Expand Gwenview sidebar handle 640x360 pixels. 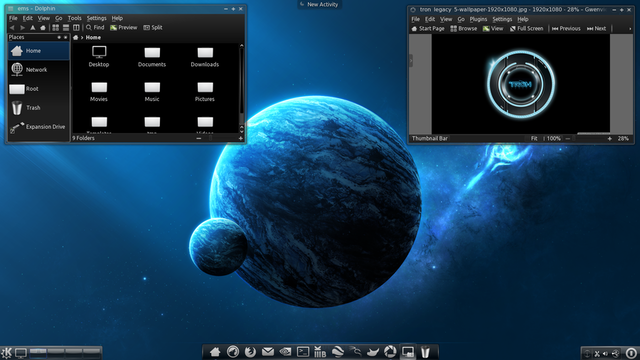411,60
